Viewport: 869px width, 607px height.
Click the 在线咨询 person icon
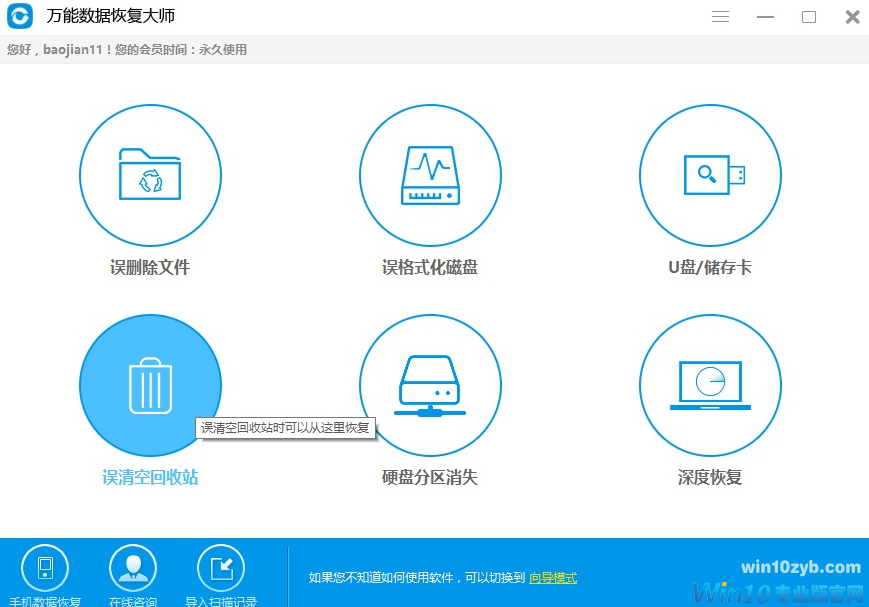pos(133,568)
